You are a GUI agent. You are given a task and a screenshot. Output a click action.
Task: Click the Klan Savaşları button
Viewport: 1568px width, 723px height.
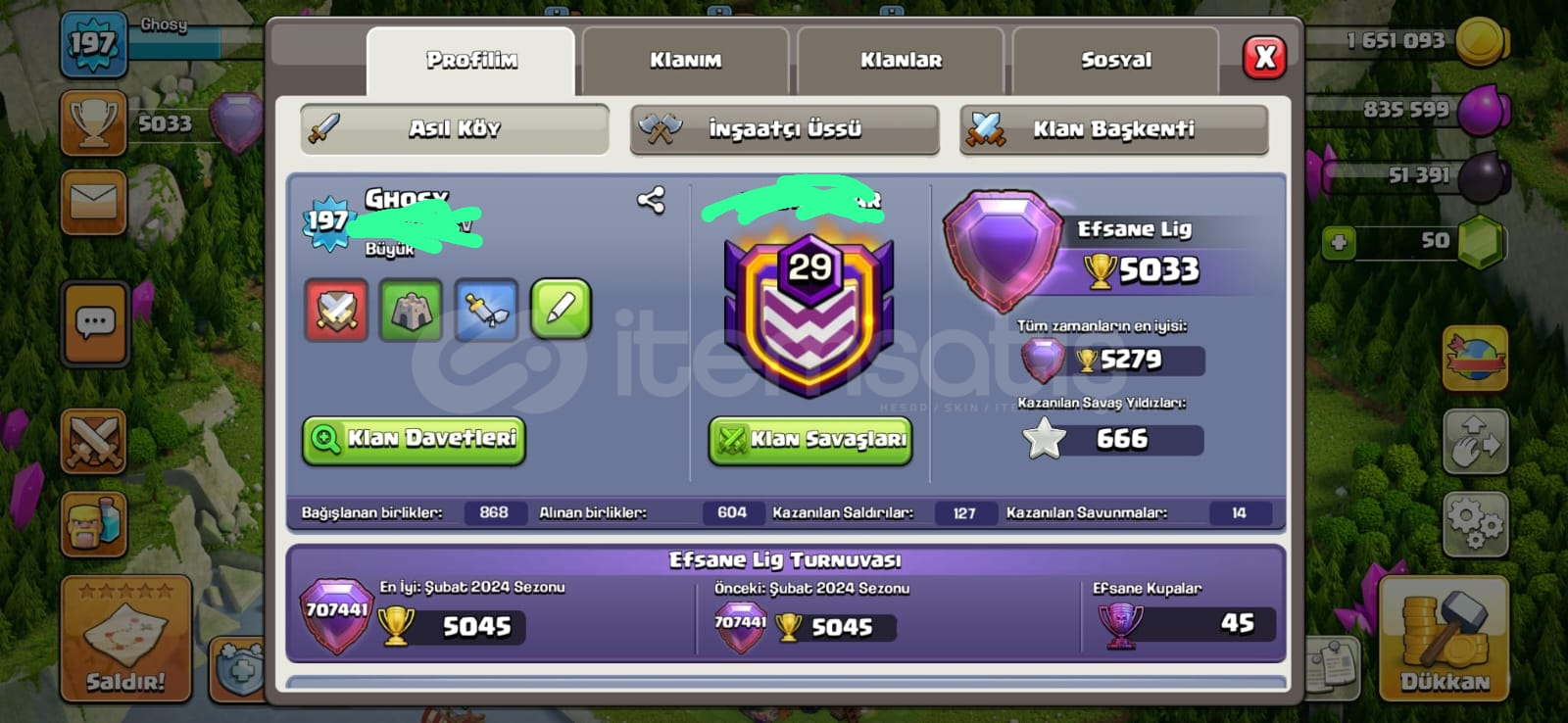810,439
